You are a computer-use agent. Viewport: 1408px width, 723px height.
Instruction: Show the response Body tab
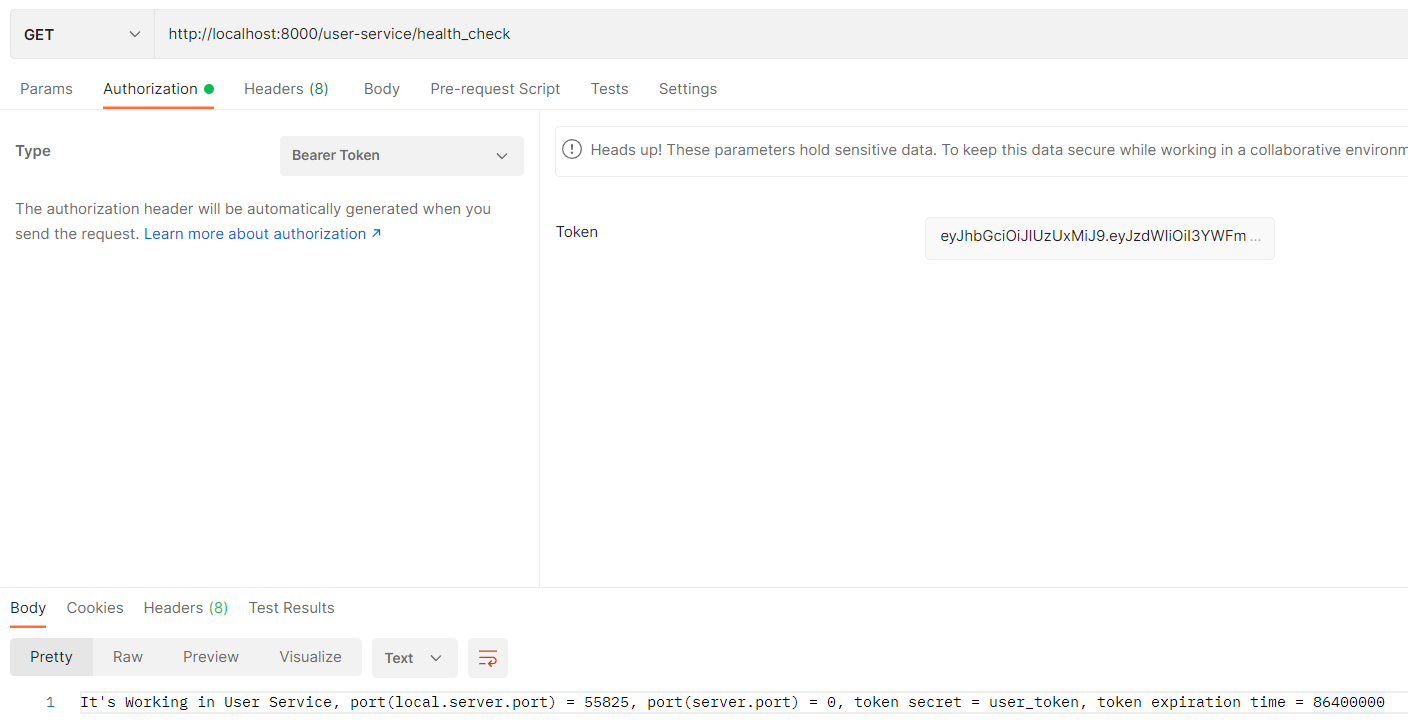click(x=28, y=608)
